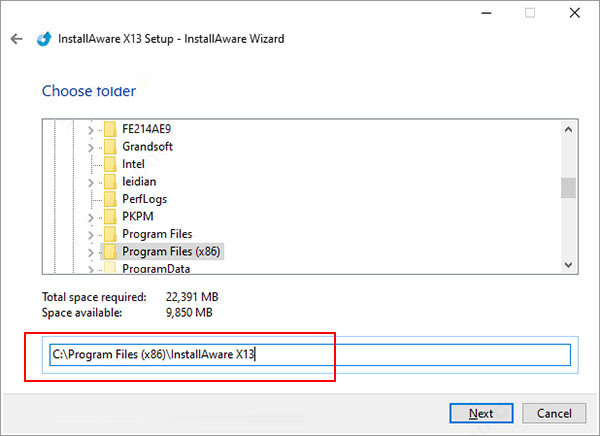Click the 22,391 MB space required value
This screenshot has width=600, height=436.
click(x=192, y=297)
